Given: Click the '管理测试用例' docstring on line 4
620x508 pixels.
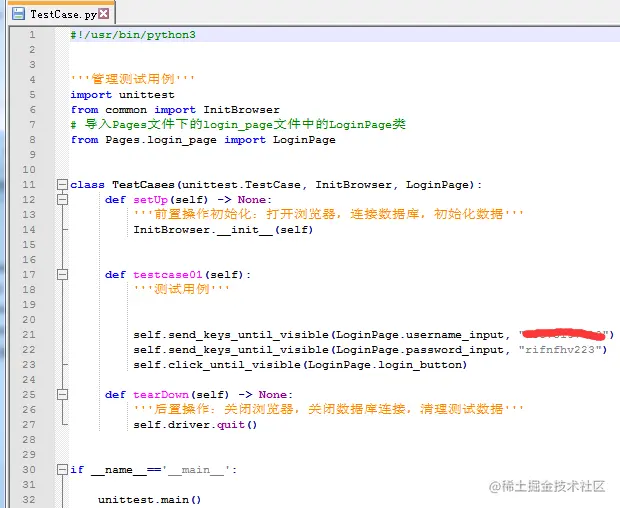Looking at the screenshot, I should point(132,79).
